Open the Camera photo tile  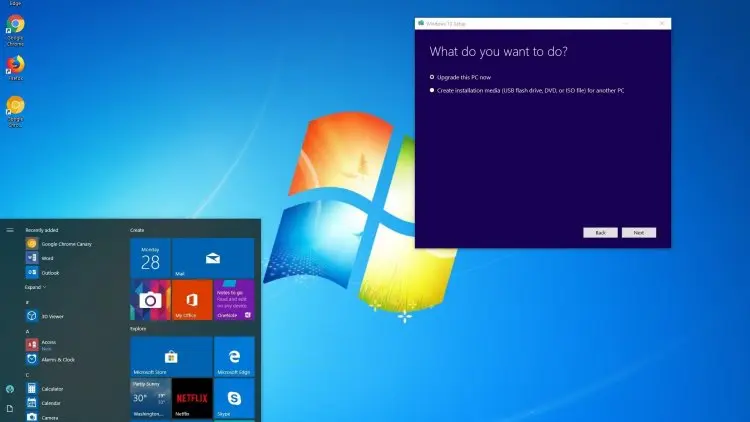coord(150,300)
